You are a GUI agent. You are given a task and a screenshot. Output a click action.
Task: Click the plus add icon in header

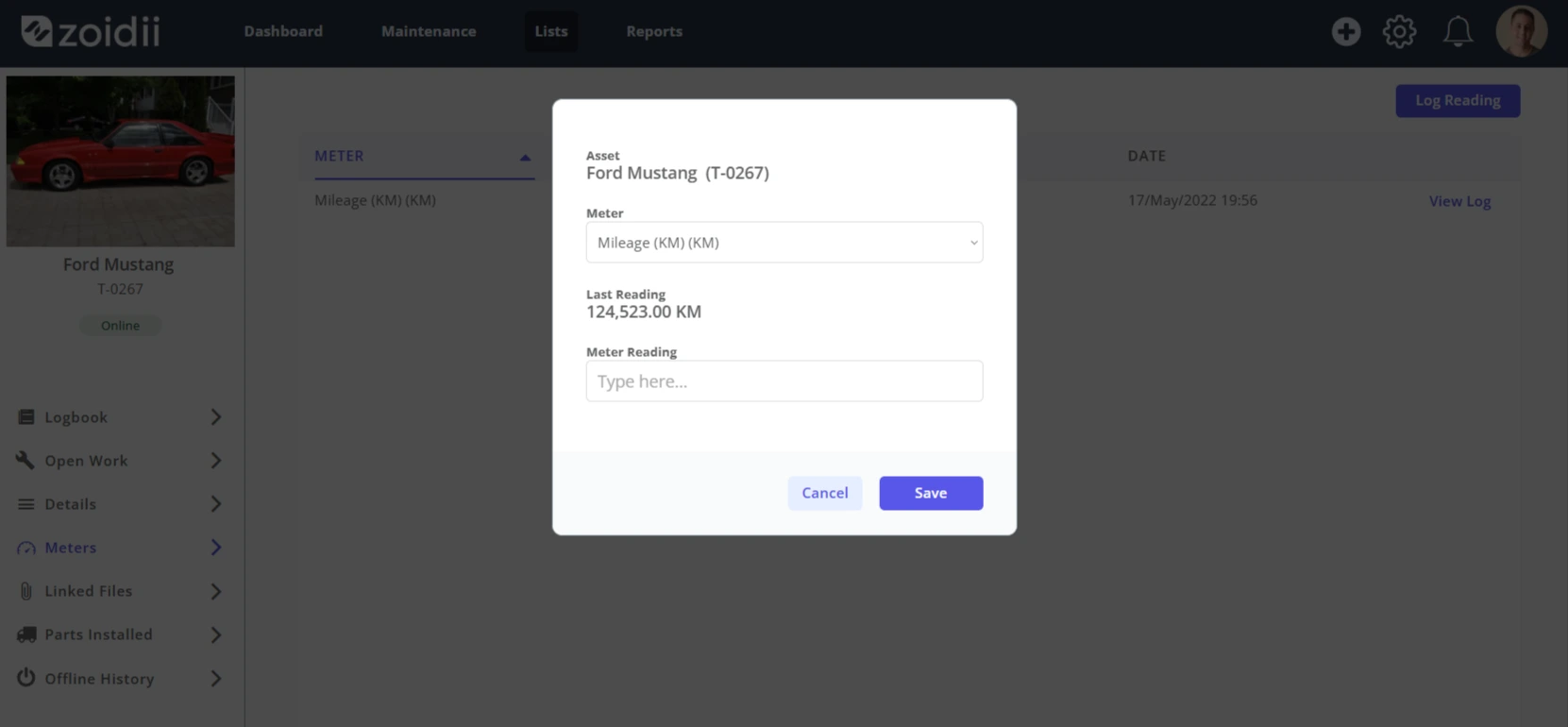tap(1346, 31)
